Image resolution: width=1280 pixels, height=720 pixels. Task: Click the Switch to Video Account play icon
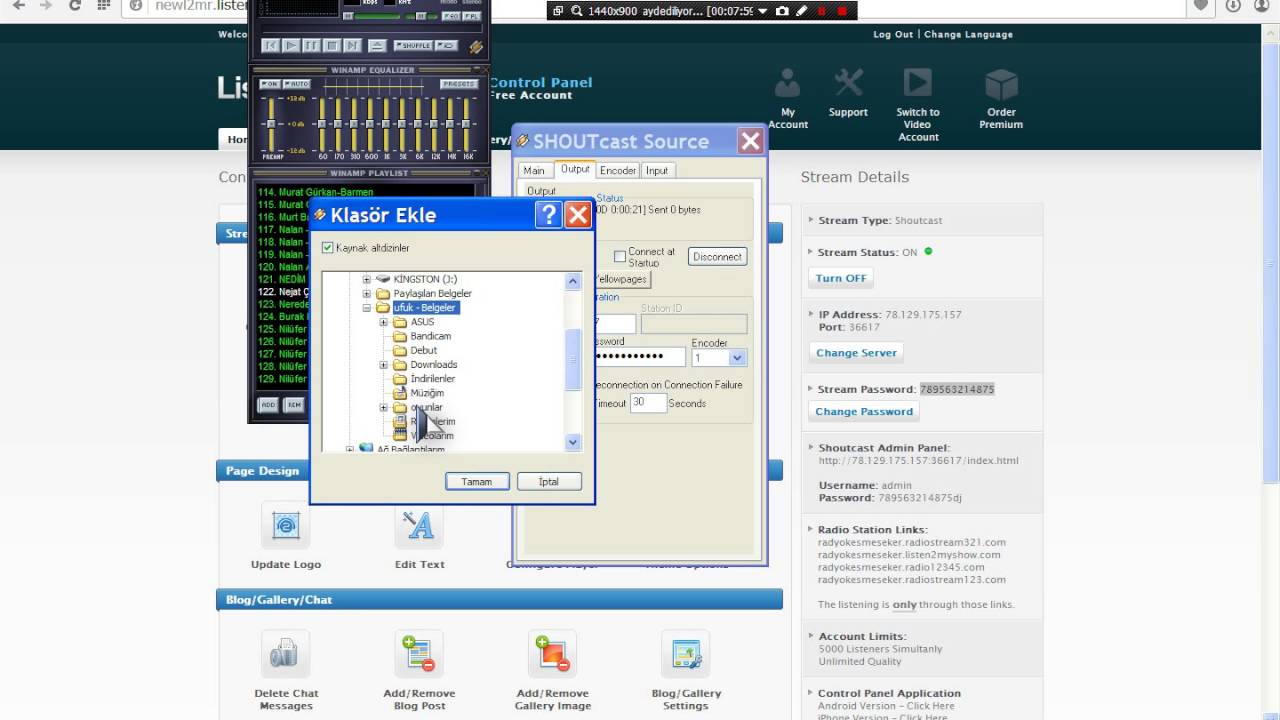[x=917, y=83]
